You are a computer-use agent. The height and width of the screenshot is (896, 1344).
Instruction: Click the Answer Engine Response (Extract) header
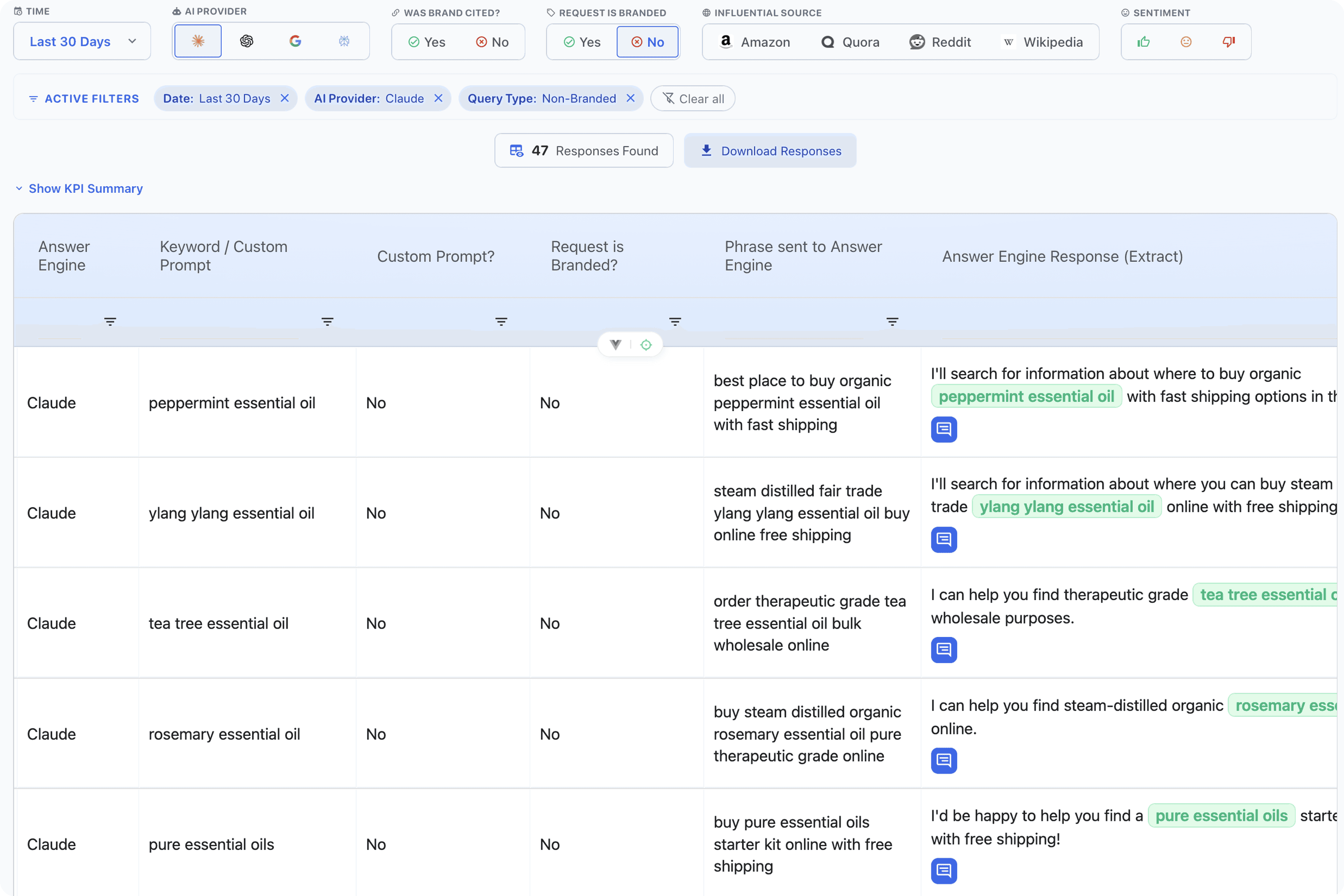pos(1062,256)
